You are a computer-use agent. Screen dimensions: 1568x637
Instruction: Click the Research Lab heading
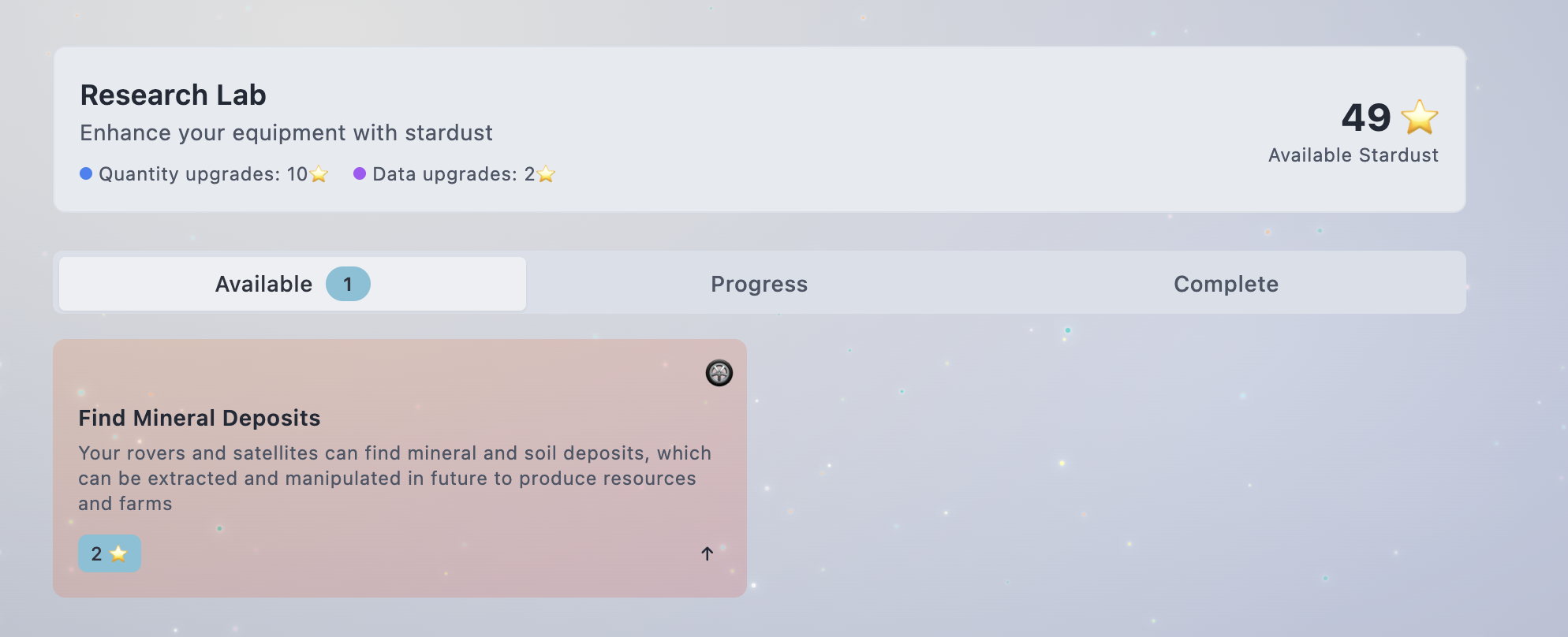[x=174, y=95]
